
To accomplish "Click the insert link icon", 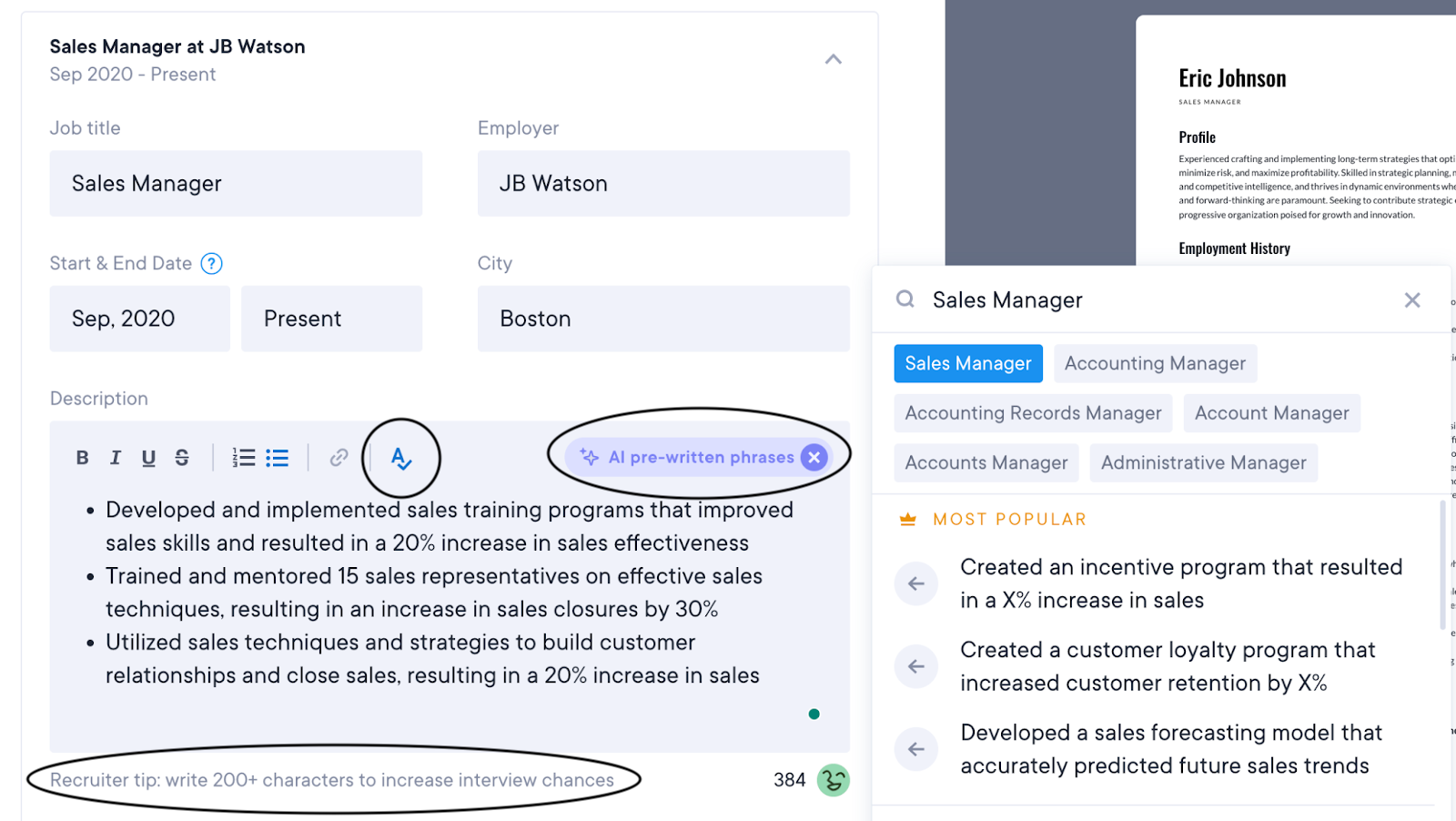I will [339, 458].
